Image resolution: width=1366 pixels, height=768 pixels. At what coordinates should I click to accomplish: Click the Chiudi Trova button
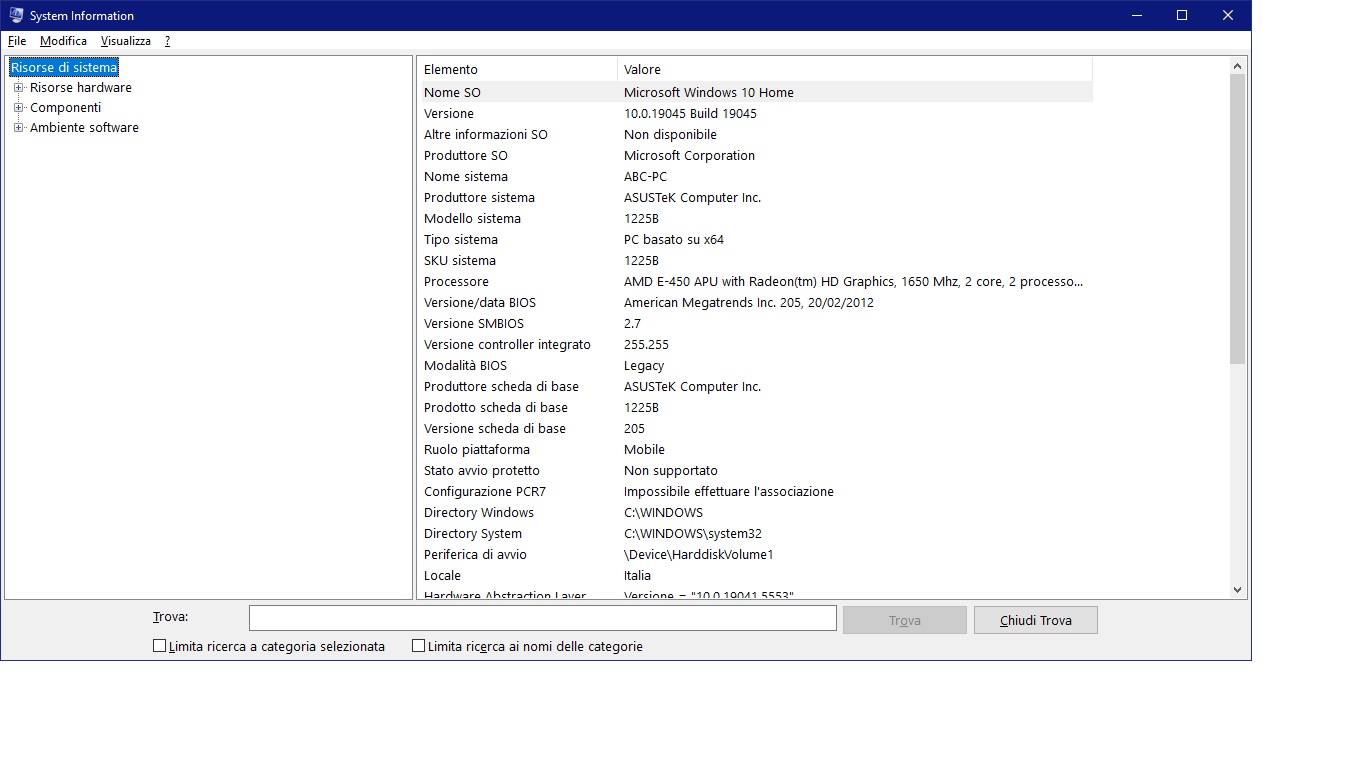pyautogui.click(x=1036, y=620)
